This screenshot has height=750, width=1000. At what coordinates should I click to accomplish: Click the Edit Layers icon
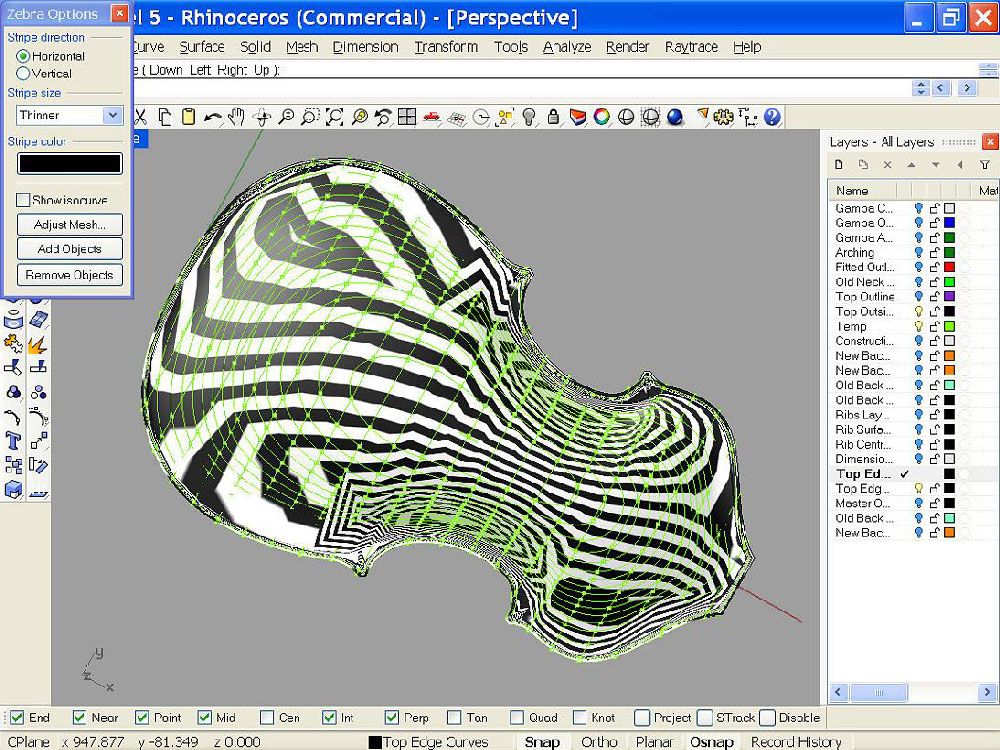click(x=578, y=117)
